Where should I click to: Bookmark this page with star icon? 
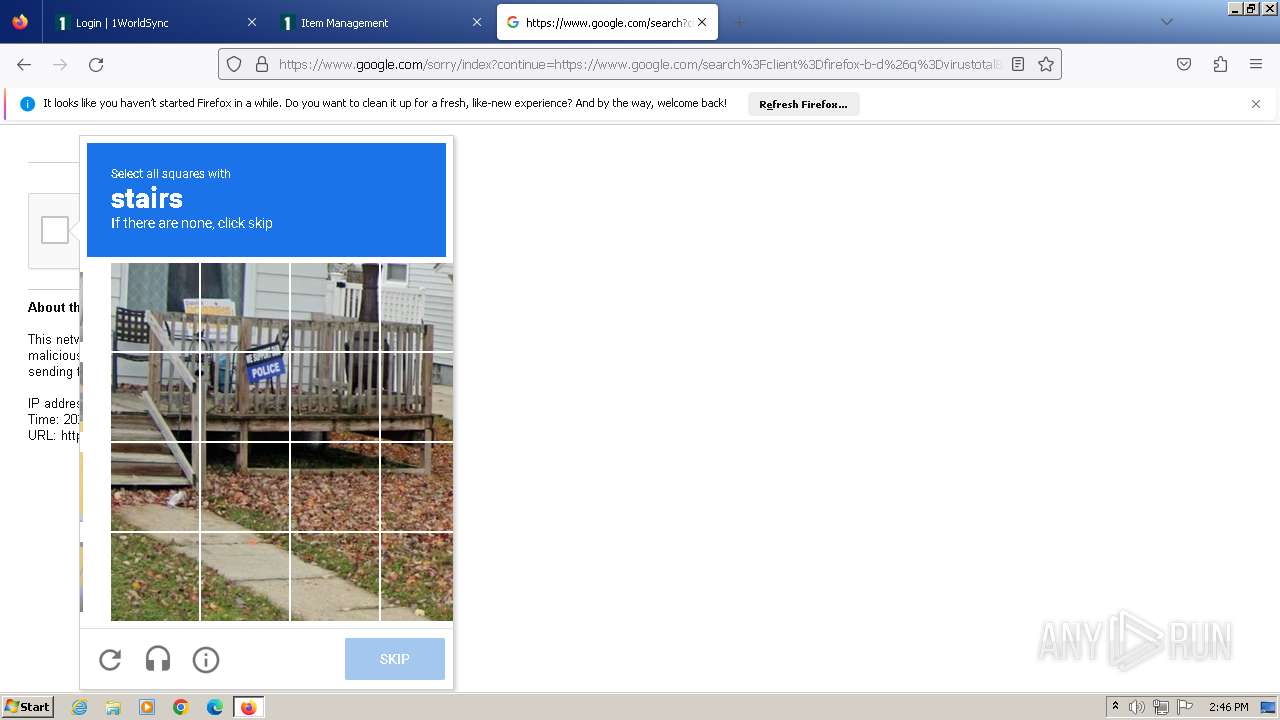tap(1046, 64)
